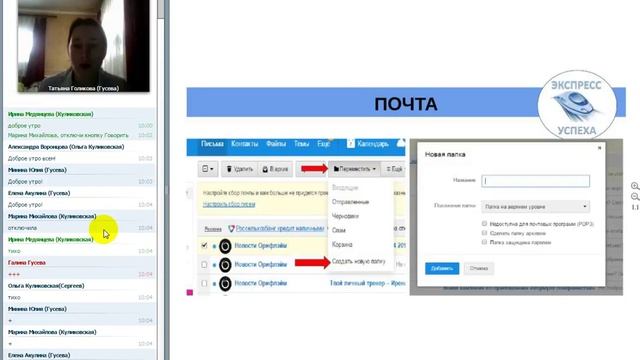
Task: Tick checkbox of the middle Новости Орифлэйм message
Action: 204,264
